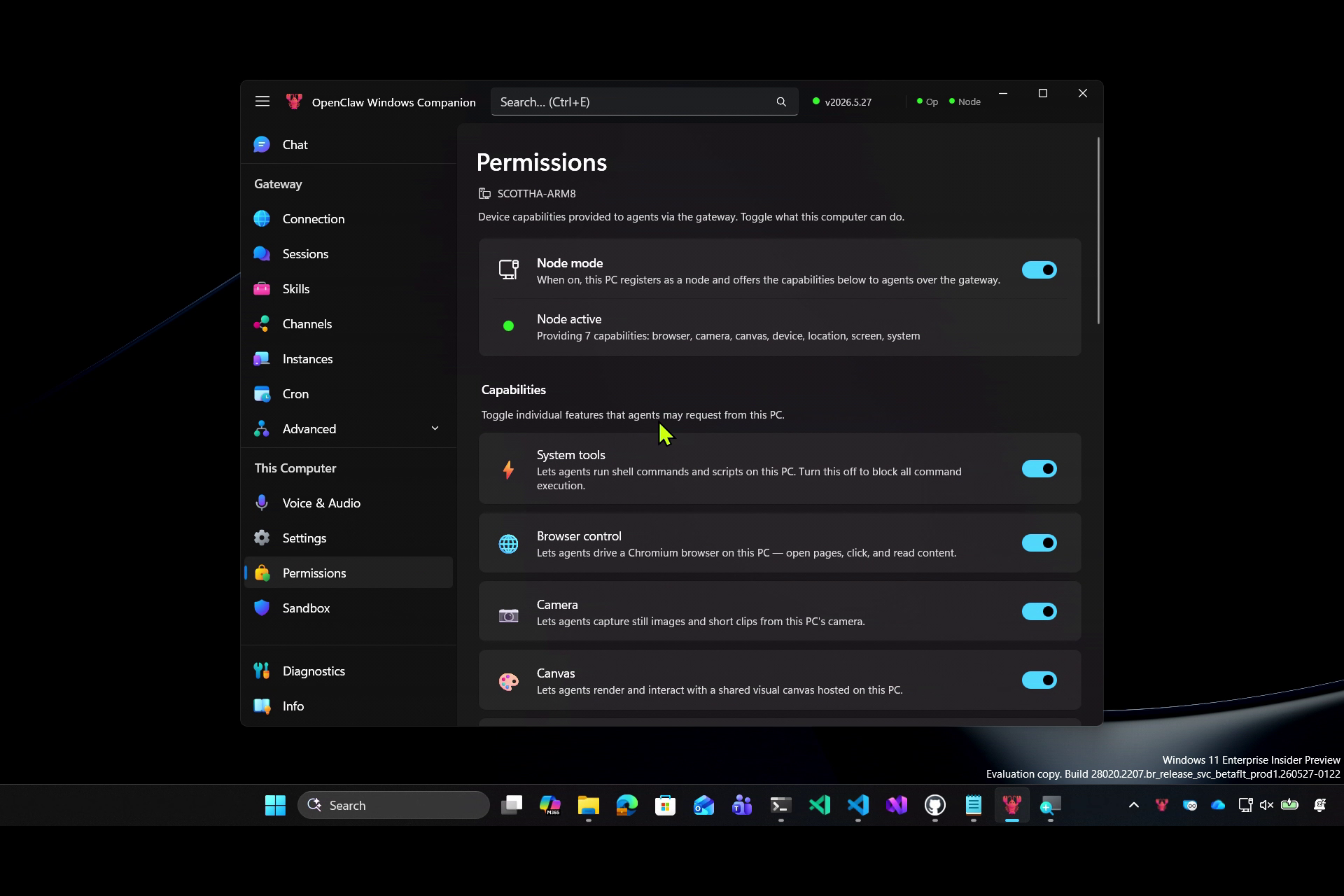Open the Diagnostics page

(x=349, y=671)
